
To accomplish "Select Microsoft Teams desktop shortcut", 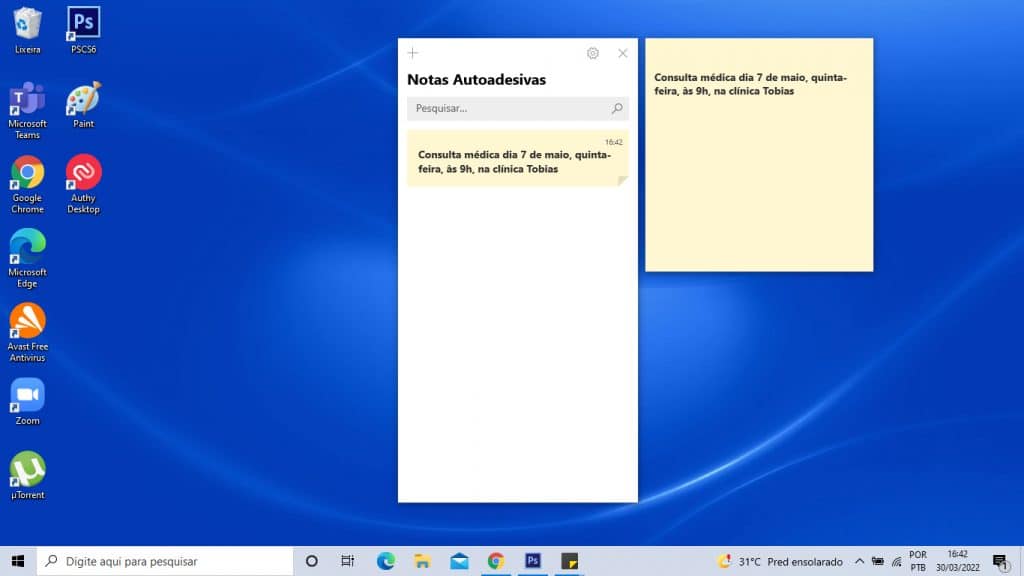I will point(27,110).
